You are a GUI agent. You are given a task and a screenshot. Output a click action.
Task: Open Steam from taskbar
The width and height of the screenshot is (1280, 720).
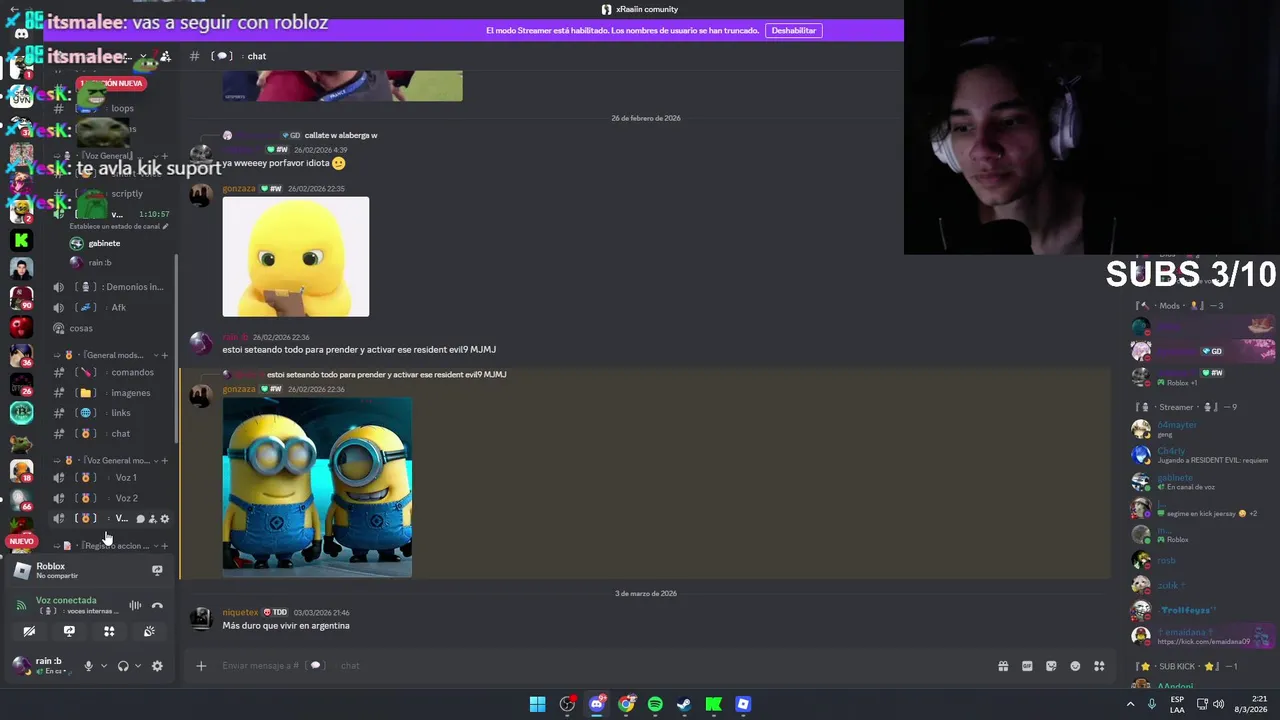pos(684,704)
